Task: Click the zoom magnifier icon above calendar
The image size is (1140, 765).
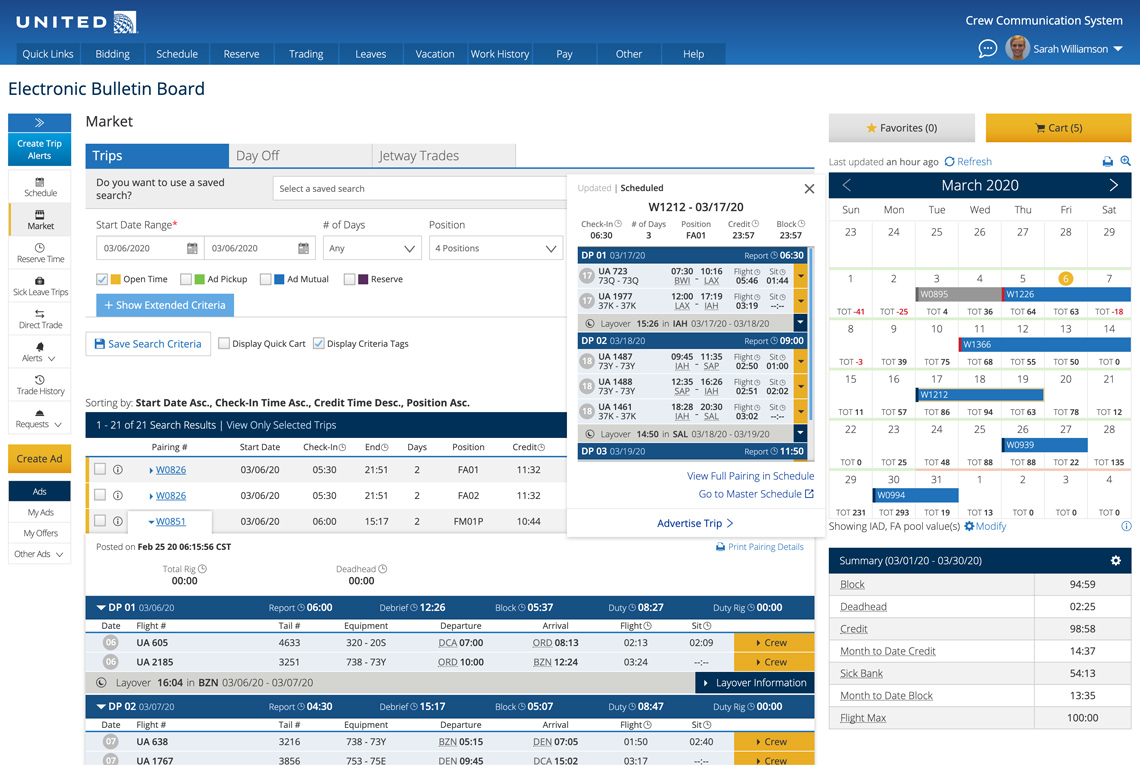Action: (1125, 161)
